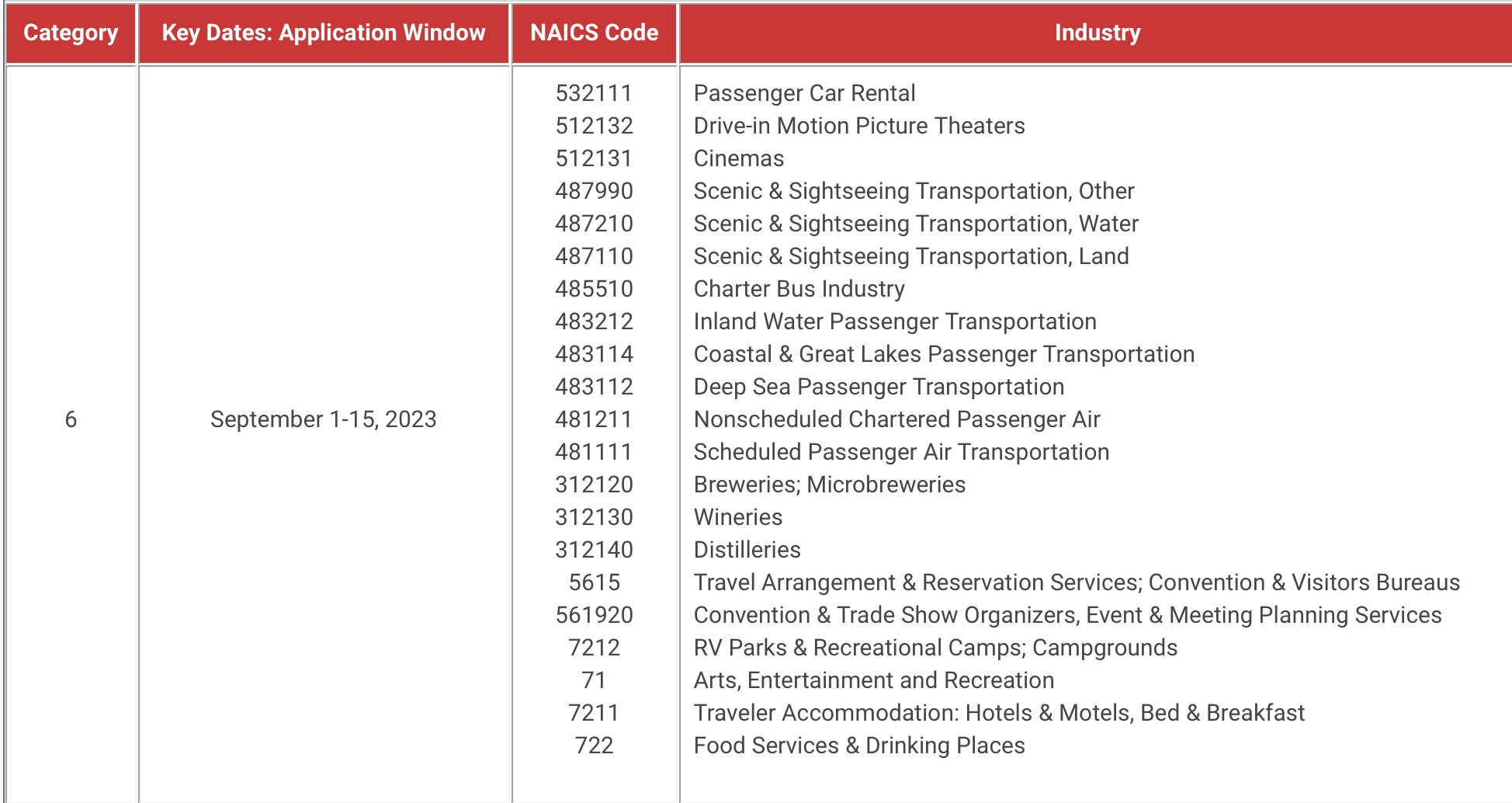Viewport: 1512px width, 803px height.
Task: Select Scheduled Passenger Air Transportation entry
Action: pos(900,452)
